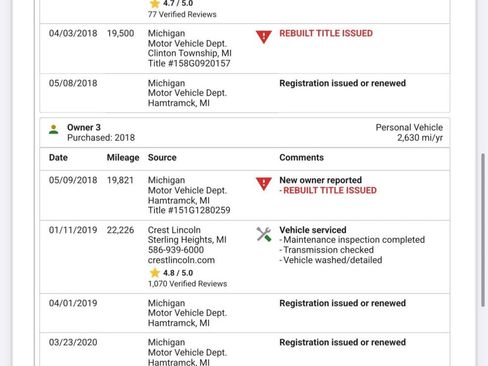Open the 77 Verified Reviews link
The width and height of the screenshot is (488, 366).
coord(182,14)
